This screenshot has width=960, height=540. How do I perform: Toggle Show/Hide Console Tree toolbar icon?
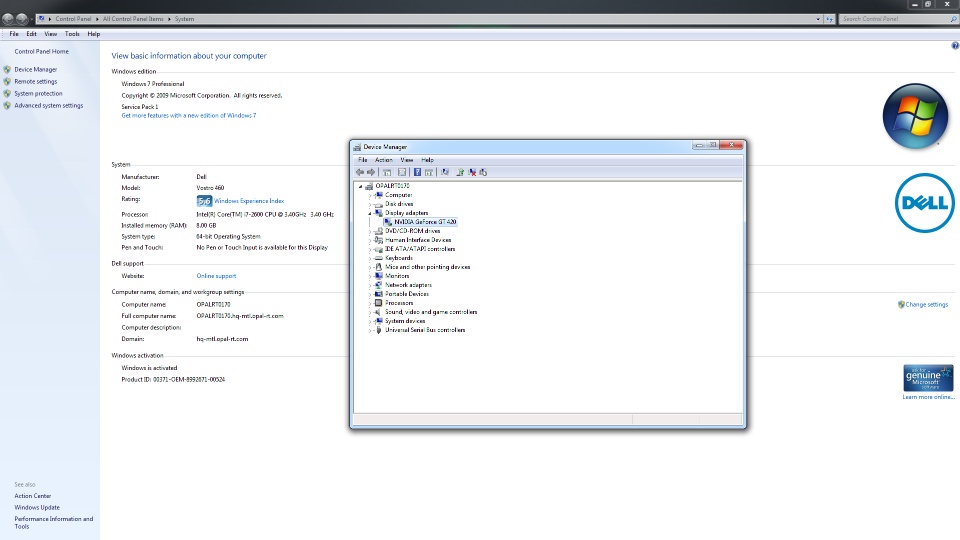(x=387, y=173)
